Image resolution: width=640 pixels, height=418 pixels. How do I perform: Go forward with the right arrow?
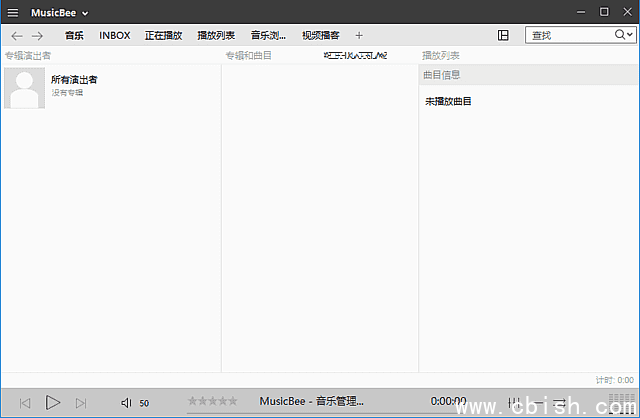click(37, 36)
